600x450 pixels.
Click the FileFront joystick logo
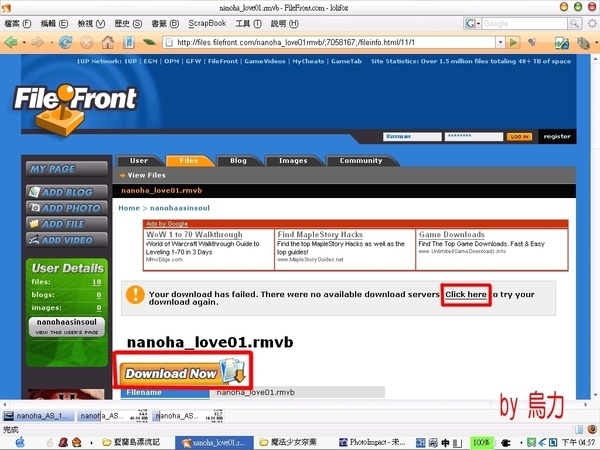coord(75,109)
